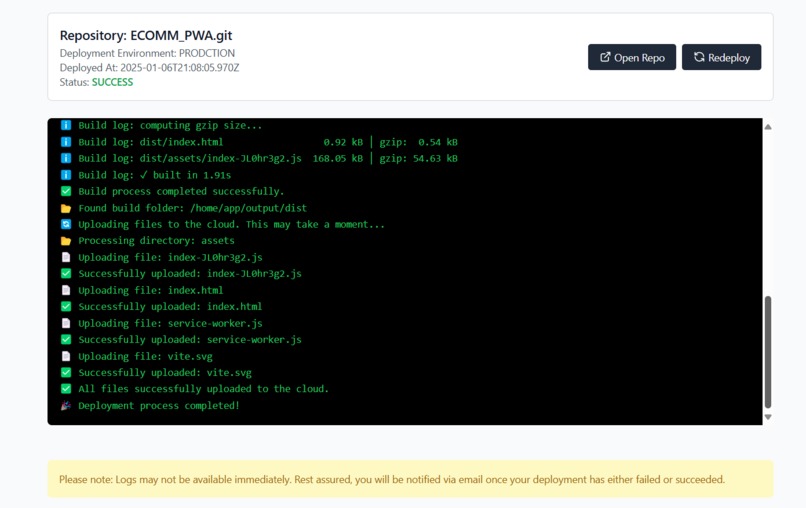Click 'All files successfully uploaded to the cloud.' line
The image size is (806, 508).
204,389
